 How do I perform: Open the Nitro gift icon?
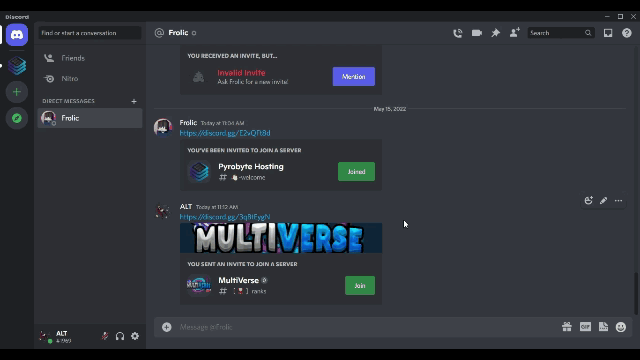(x=567, y=327)
